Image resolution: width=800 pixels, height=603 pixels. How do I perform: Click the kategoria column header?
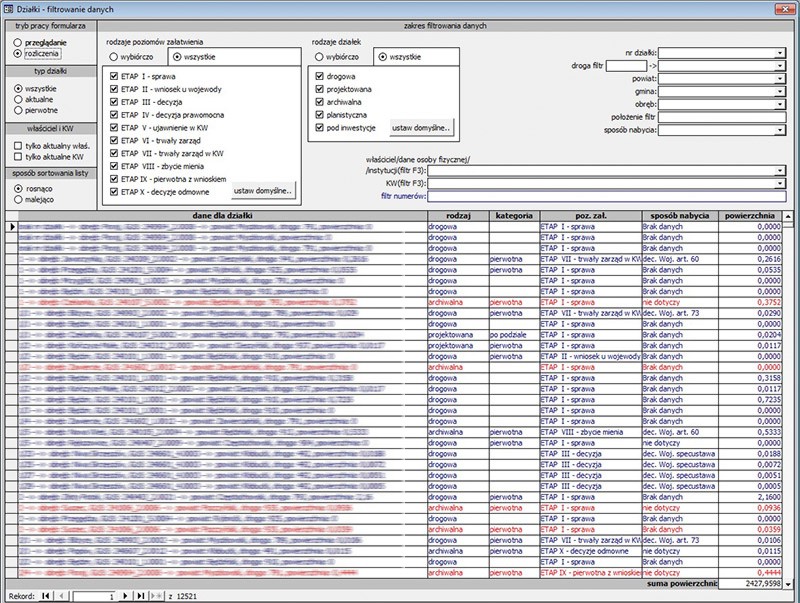(x=514, y=216)
